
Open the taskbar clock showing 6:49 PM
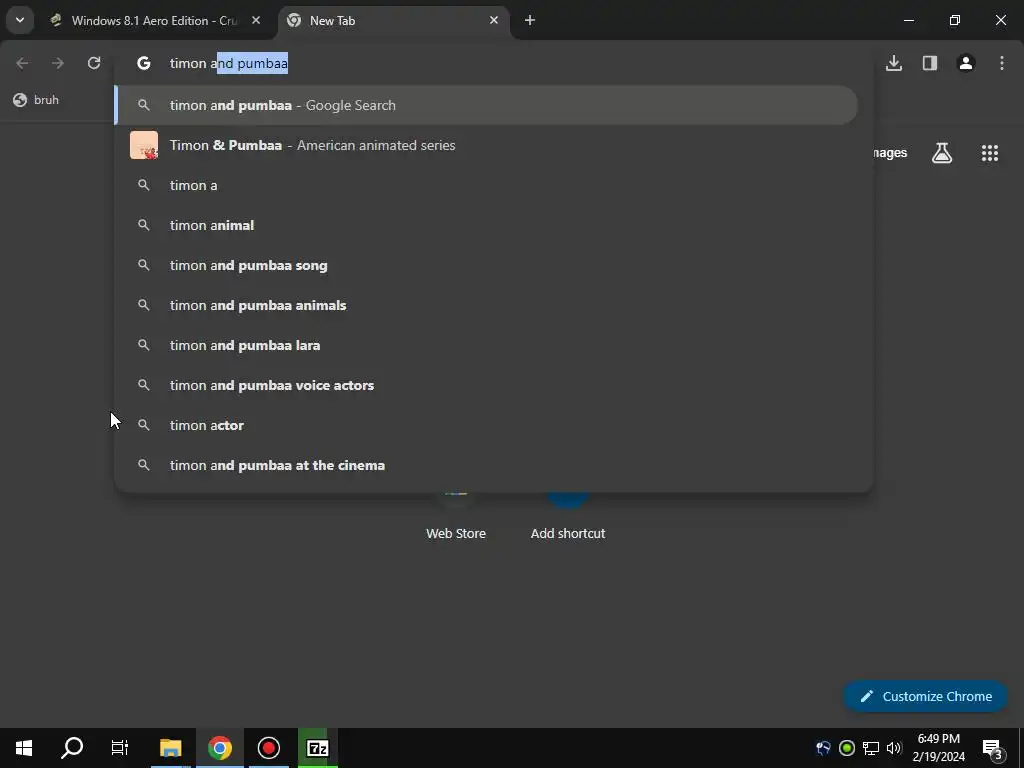point(938,748)
